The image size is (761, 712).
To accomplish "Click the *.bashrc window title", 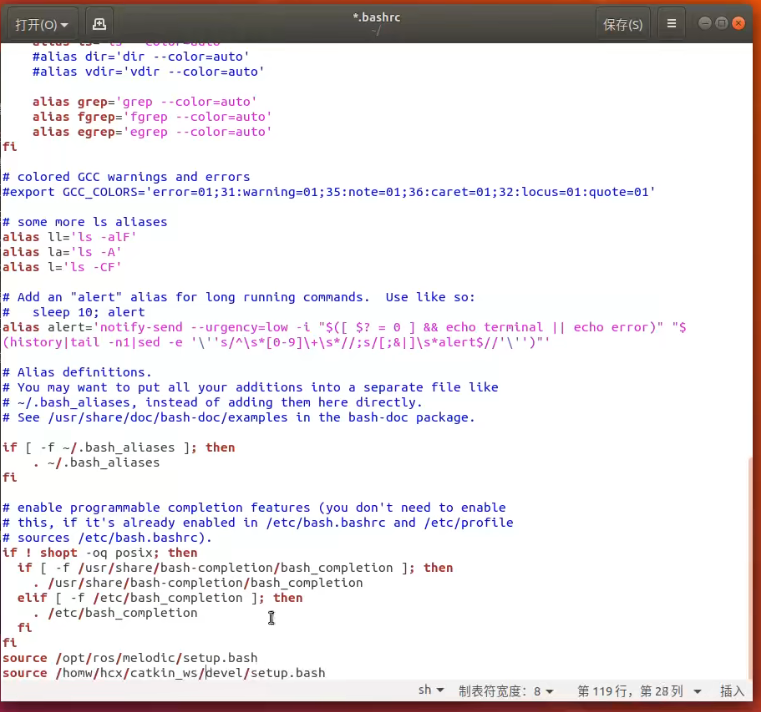I will 377,17.
